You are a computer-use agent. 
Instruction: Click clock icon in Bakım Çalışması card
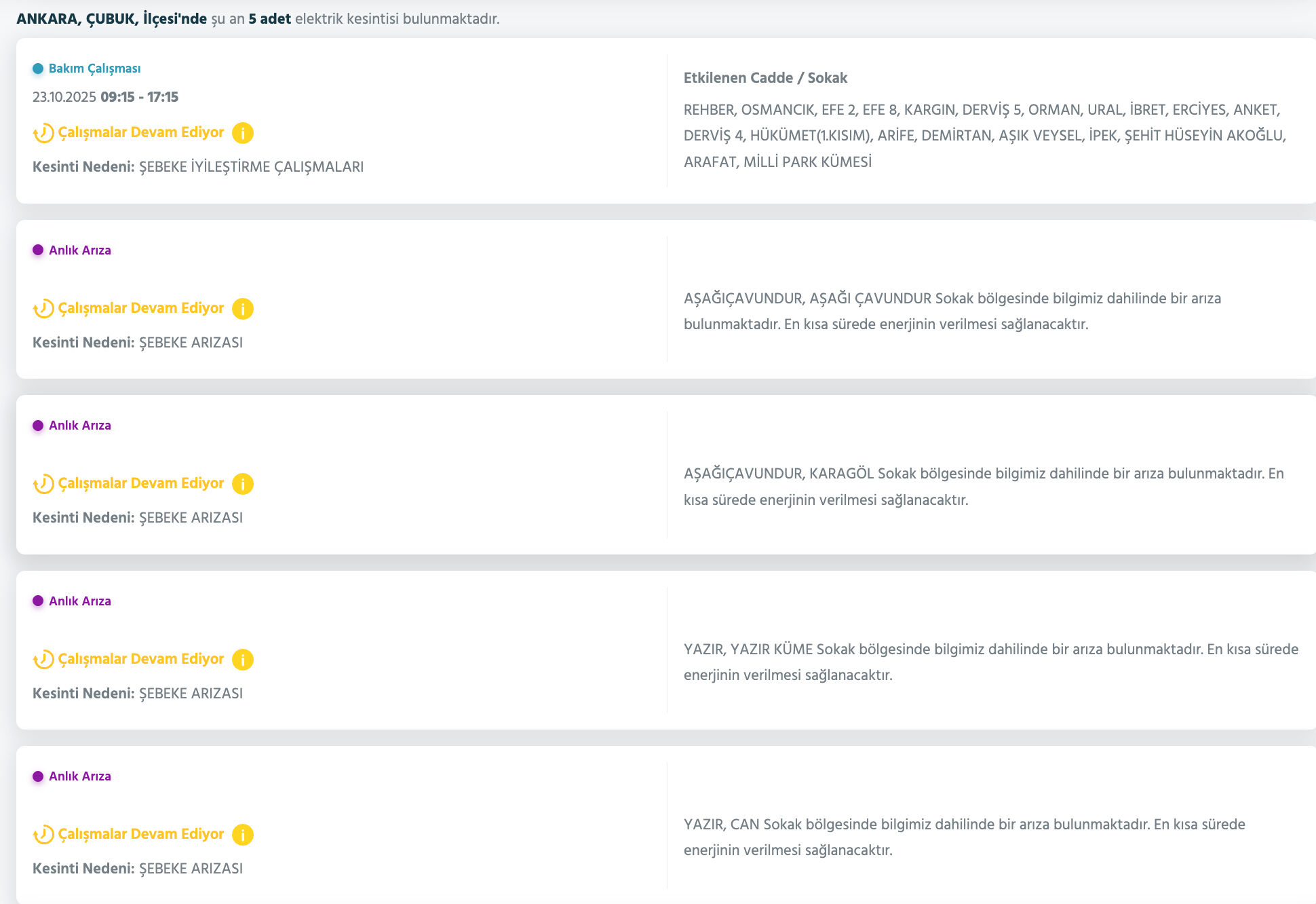click(43, 133)
